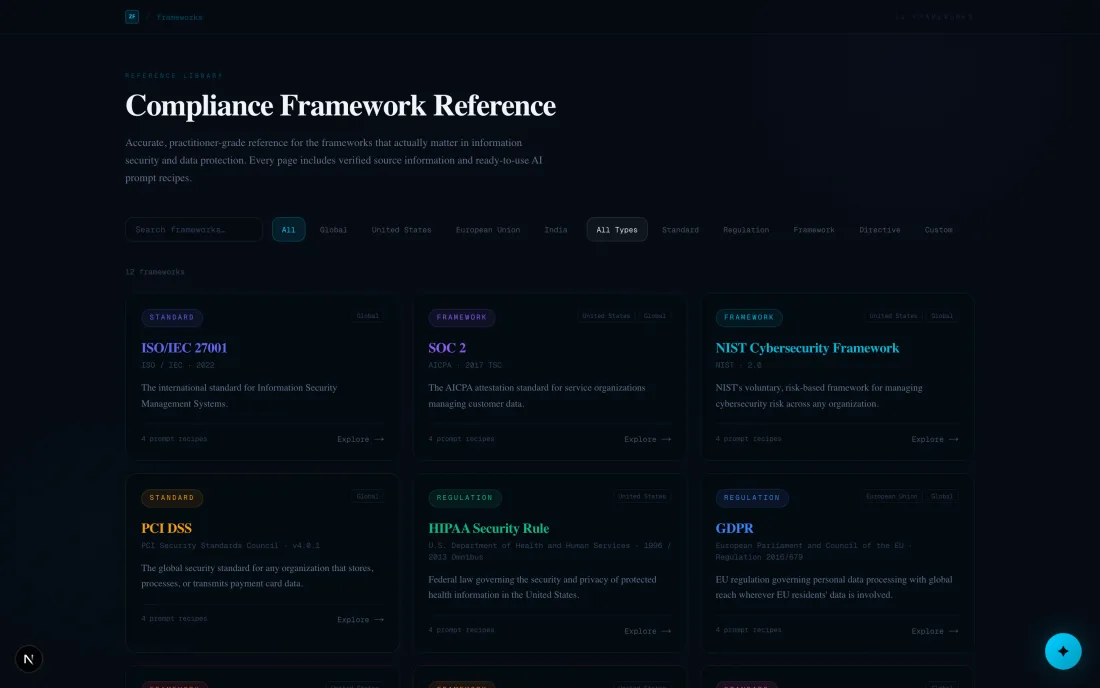Click United States tag on NIST card

(893, 316)
